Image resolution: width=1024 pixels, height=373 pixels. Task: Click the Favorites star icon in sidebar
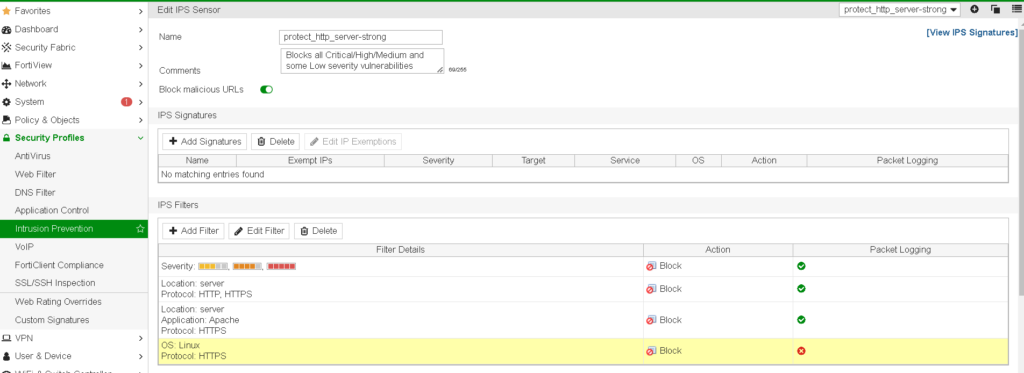click(x=7, y=11)
